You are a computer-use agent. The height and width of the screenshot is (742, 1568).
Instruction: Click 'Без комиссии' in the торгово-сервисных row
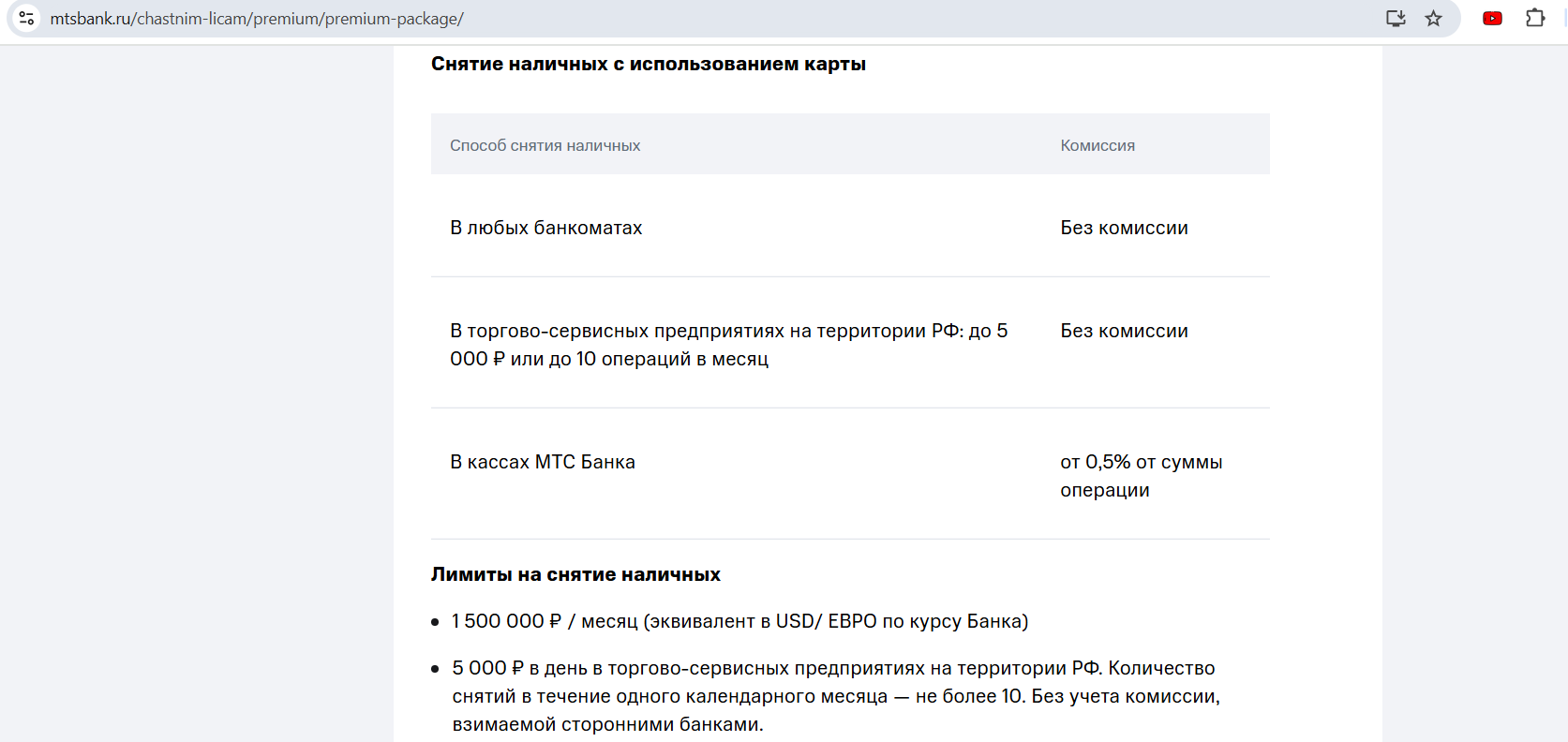pos(1124,331)
